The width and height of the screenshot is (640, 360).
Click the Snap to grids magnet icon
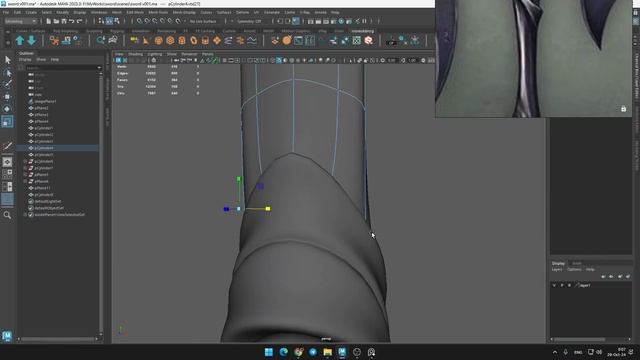(140, 21)
